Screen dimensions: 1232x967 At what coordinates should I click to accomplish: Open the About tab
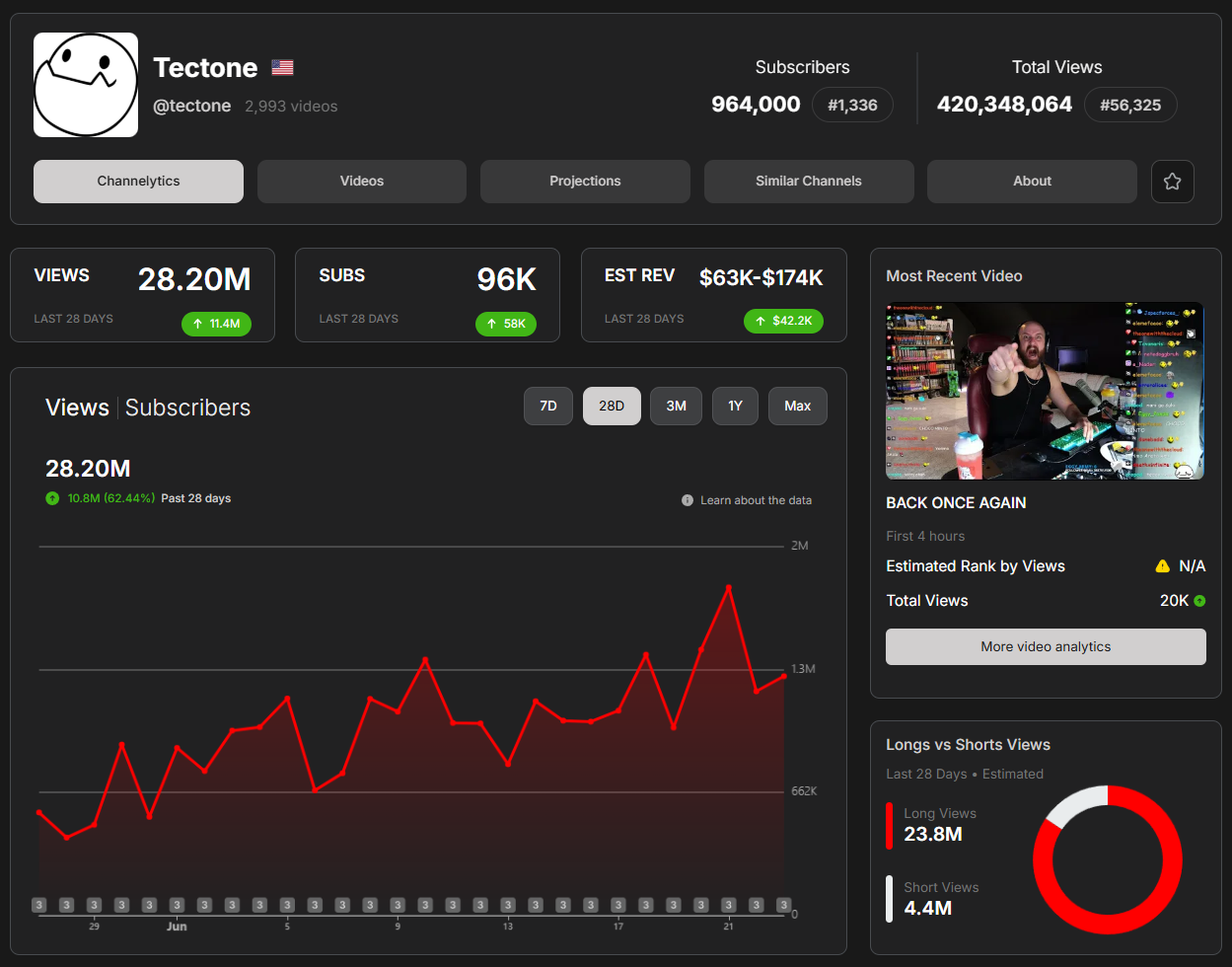coord(1032,182)
